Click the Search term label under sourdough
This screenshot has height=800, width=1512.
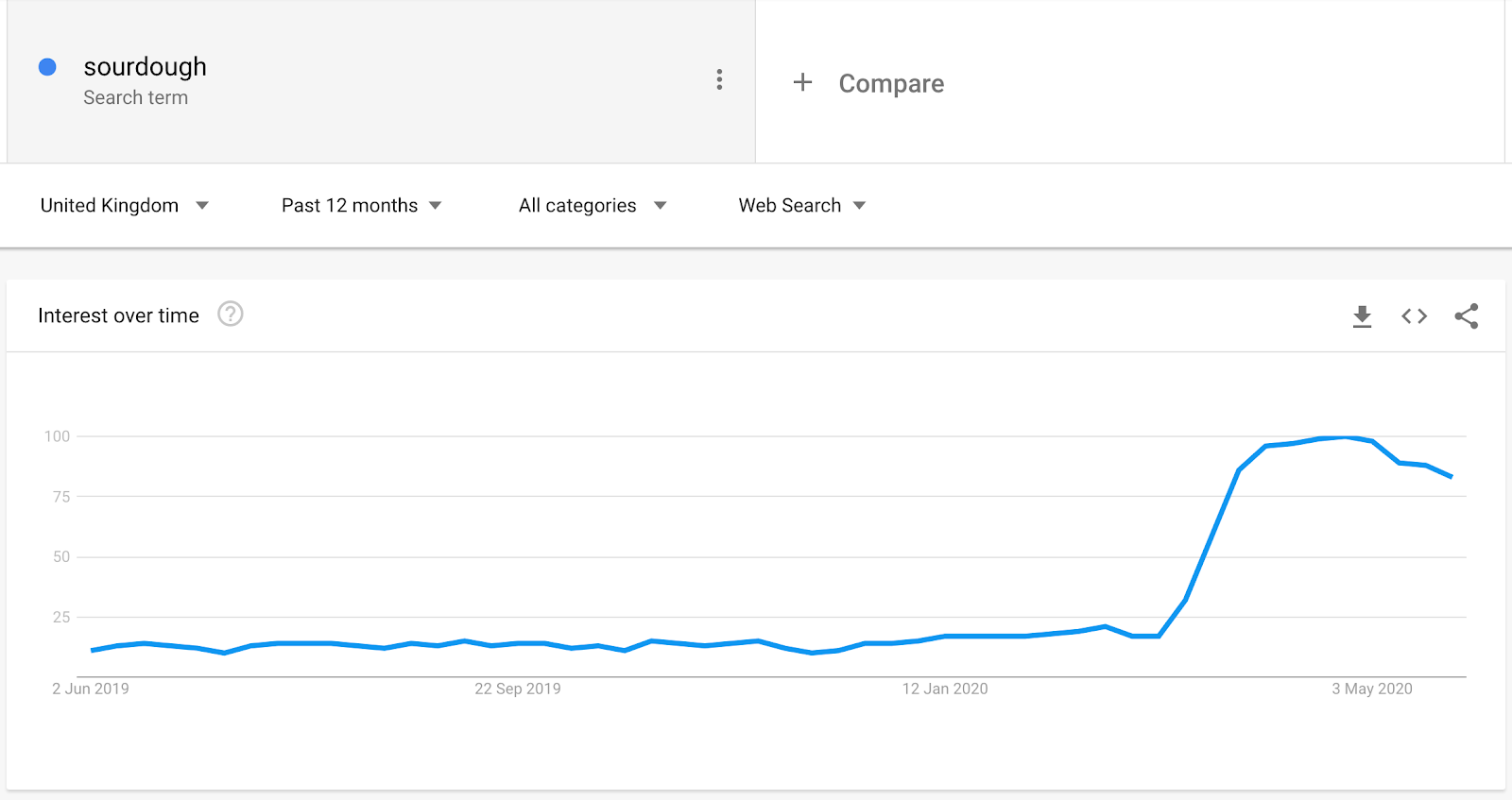(135, 97)
